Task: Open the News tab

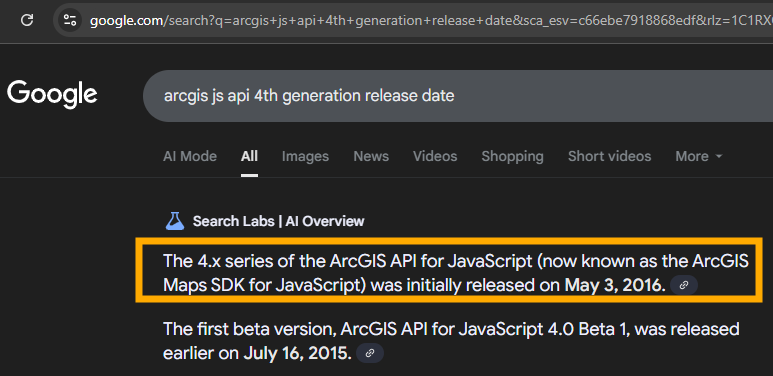Action: coord(371,157)
